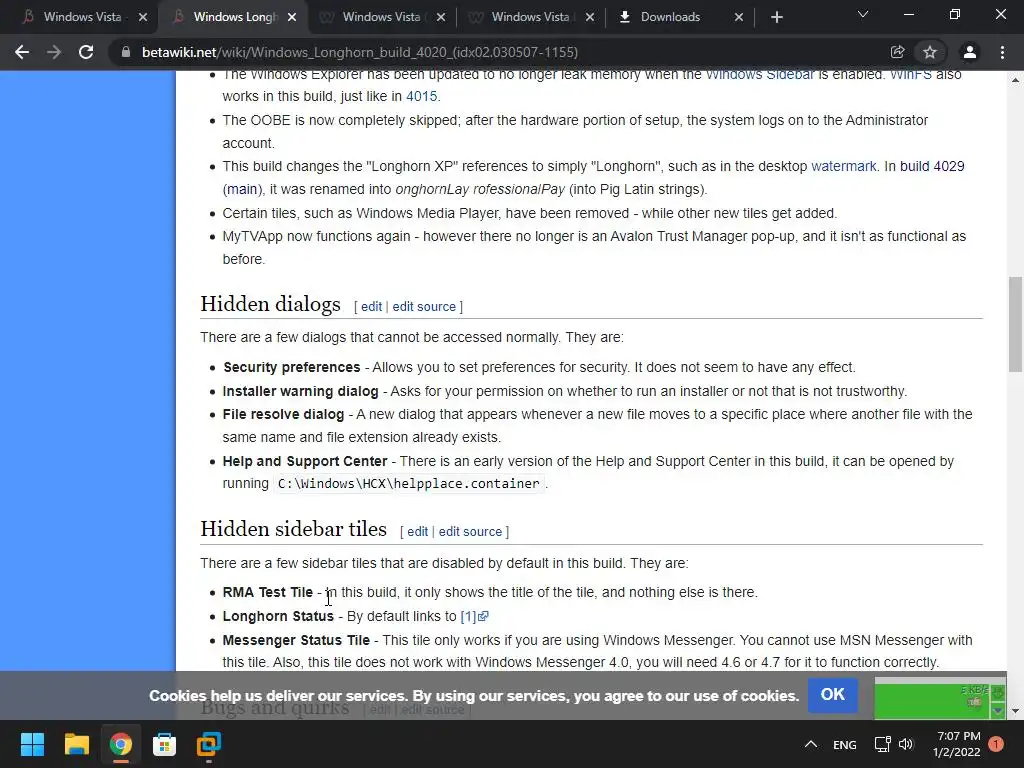Open Microsoft Store from the taskbar
Image resolution: width=1024 pixels, height=768 pixels.
pyautogui.click(x=165, y=744)
